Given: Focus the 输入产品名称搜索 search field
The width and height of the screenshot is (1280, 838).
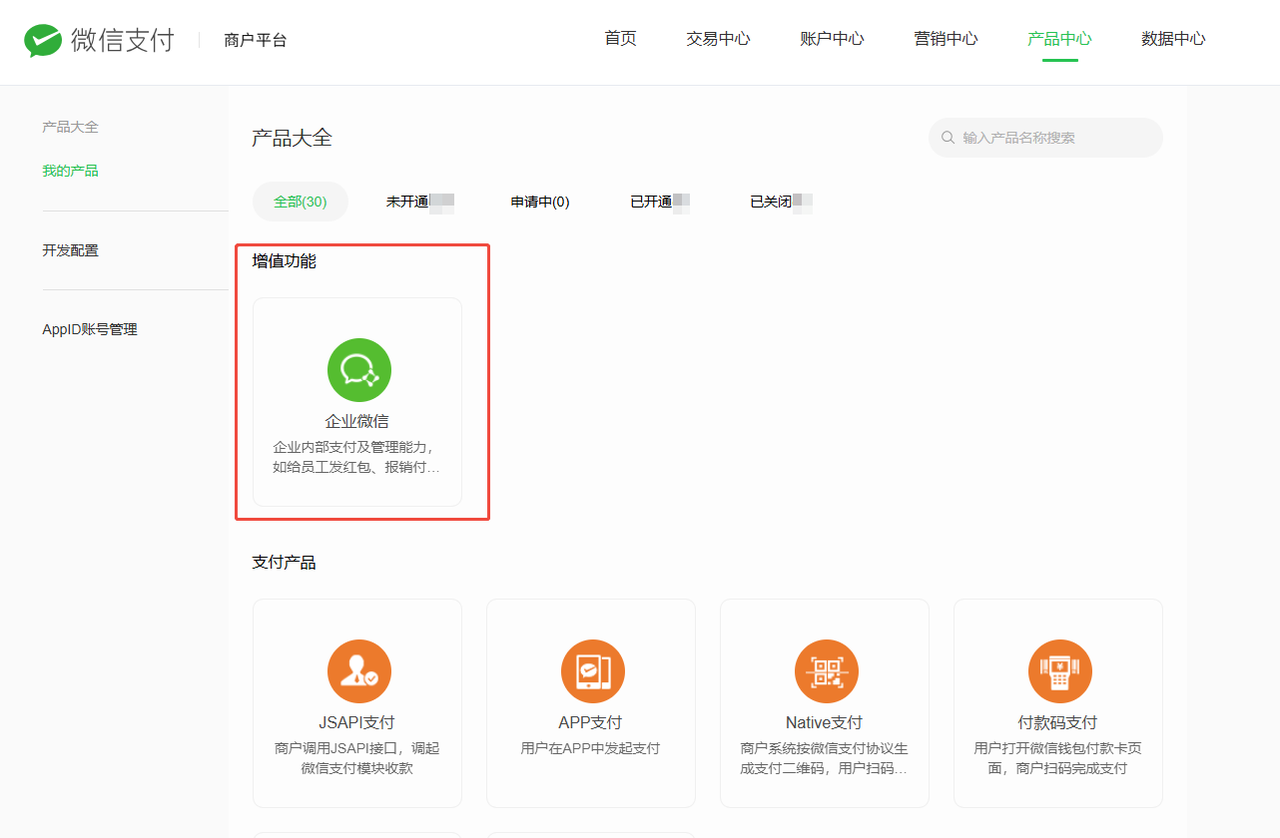Looking at the screenshot, I should [1055, 138].
